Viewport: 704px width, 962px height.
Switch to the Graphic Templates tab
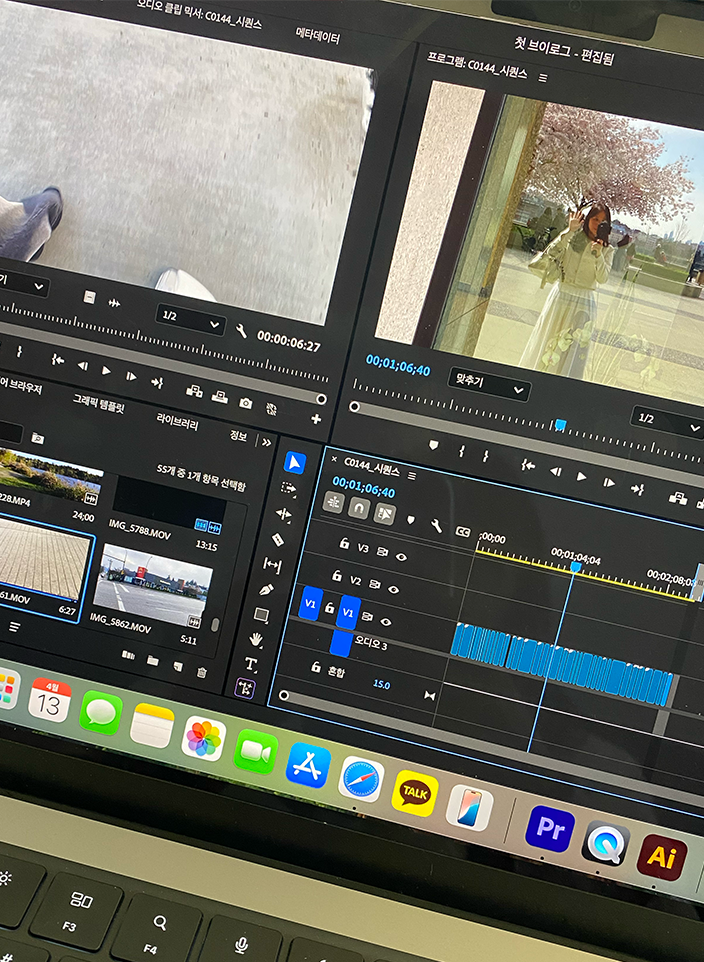[99, 403]
